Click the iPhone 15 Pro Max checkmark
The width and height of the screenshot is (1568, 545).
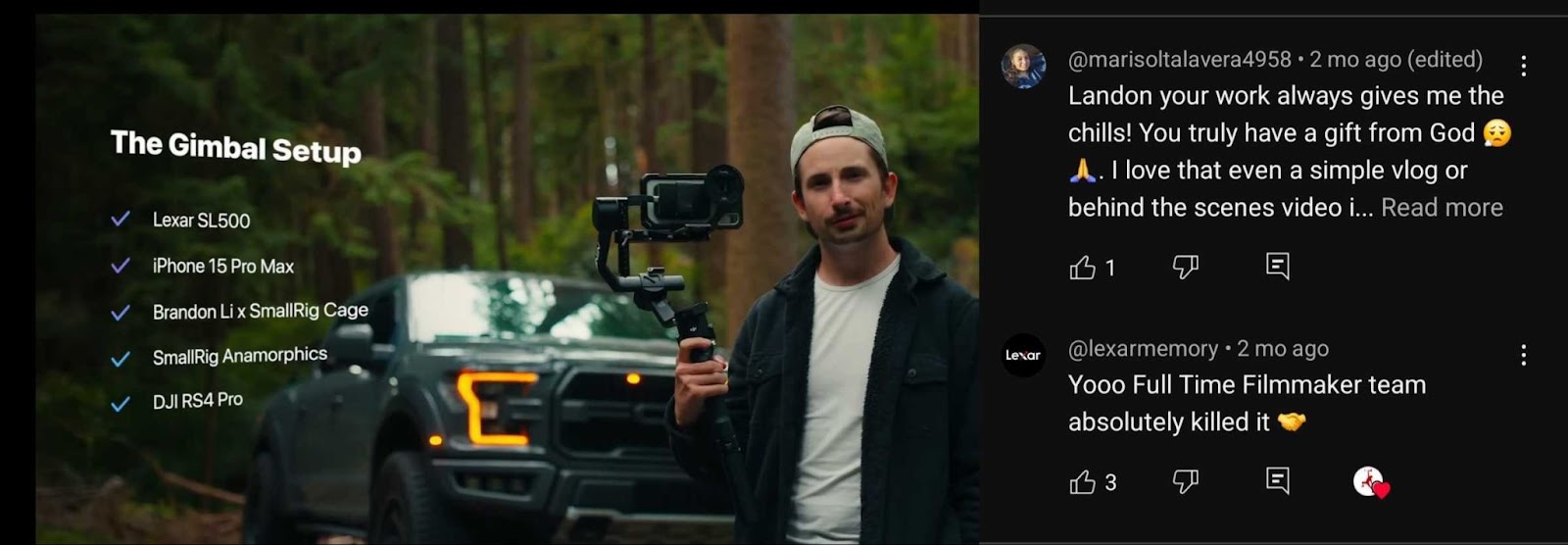121,266
